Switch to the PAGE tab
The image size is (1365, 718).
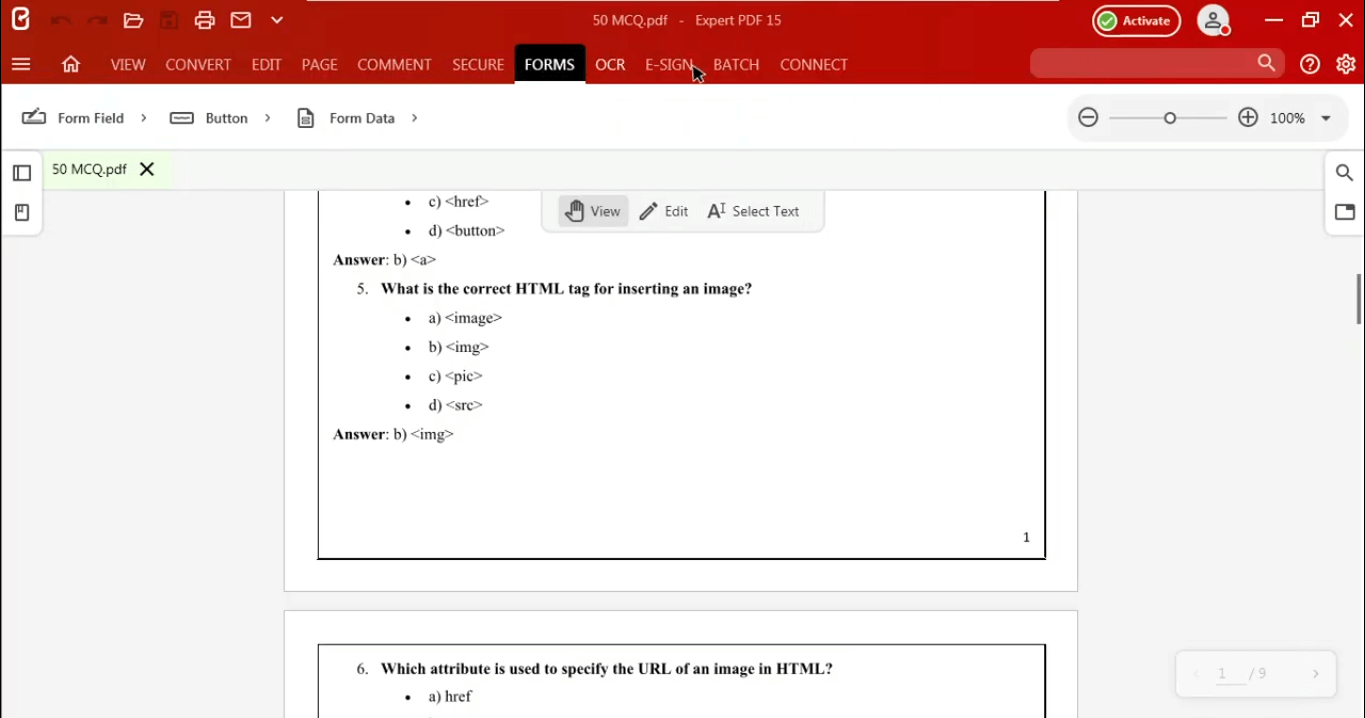pos(319,65)
